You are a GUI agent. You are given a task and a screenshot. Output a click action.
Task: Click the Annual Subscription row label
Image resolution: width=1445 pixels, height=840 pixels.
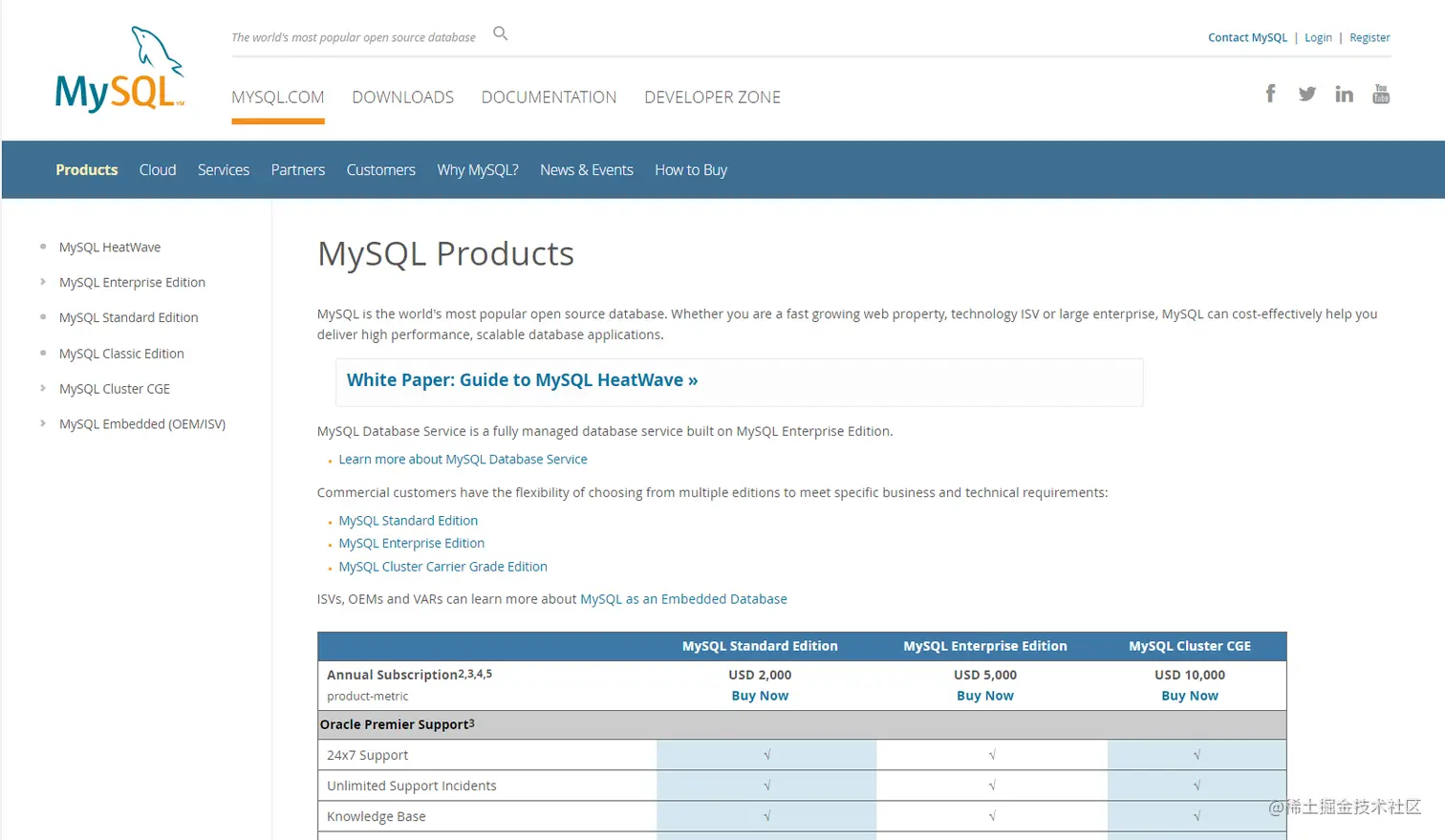409,675
